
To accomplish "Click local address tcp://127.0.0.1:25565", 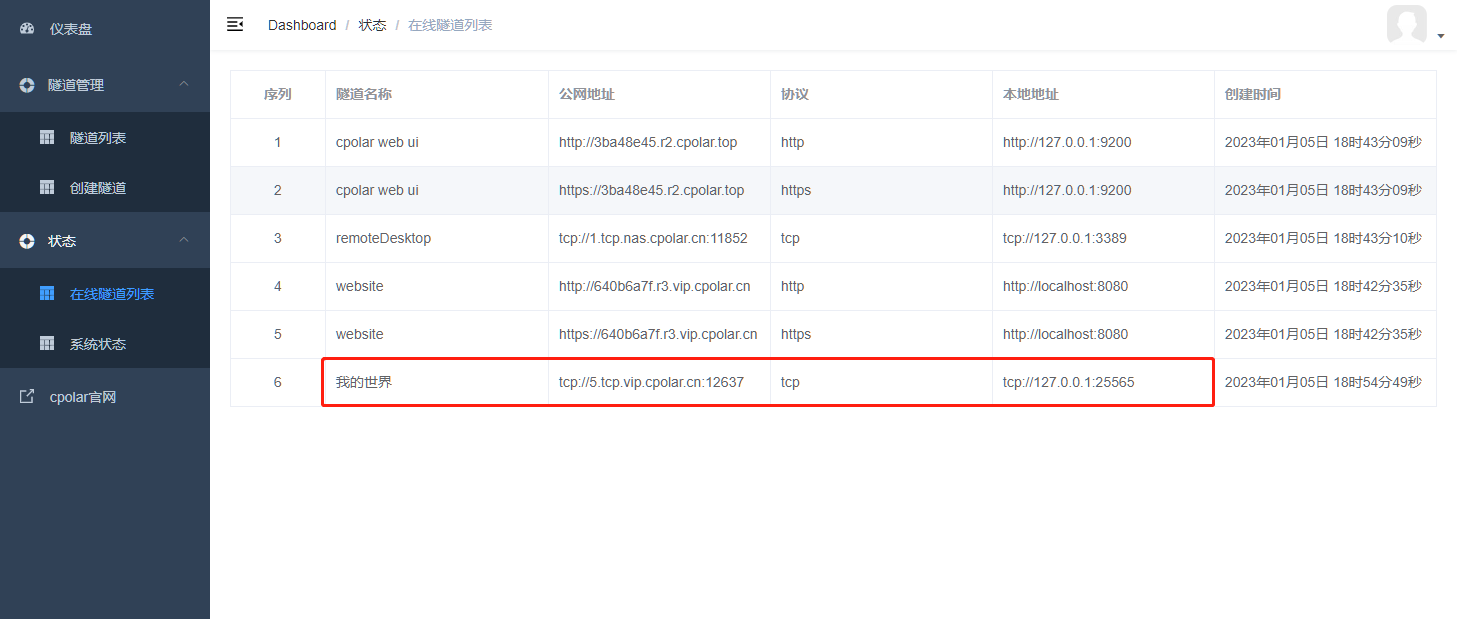I will click(1069, 382).
